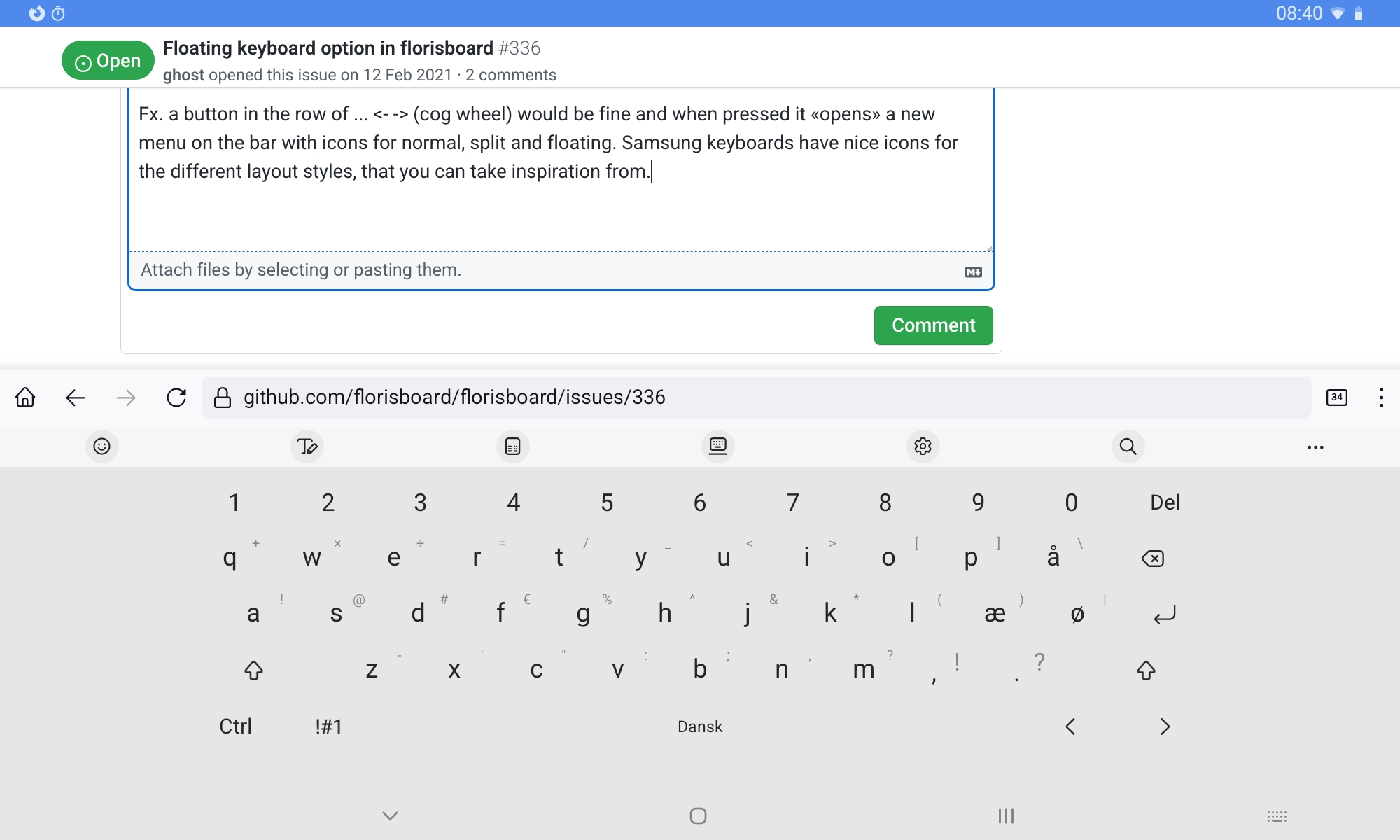The height and width of the screenshot is (840, 1400).
Task: Open the clipboard icon on the keyboard toolbar
Action: click(513, 446)
